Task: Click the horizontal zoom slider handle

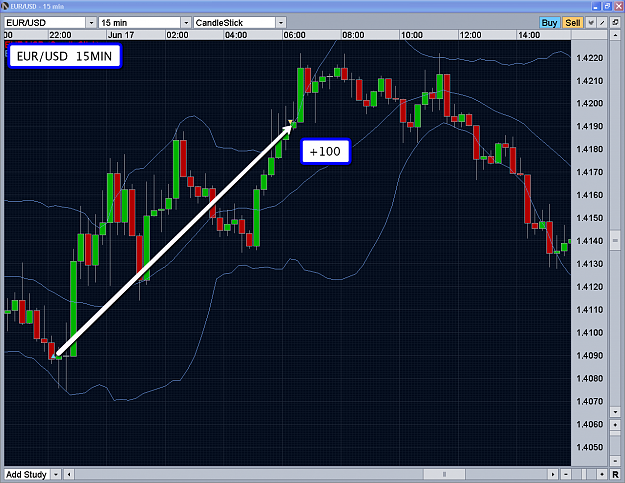Action: click(584, 474)
